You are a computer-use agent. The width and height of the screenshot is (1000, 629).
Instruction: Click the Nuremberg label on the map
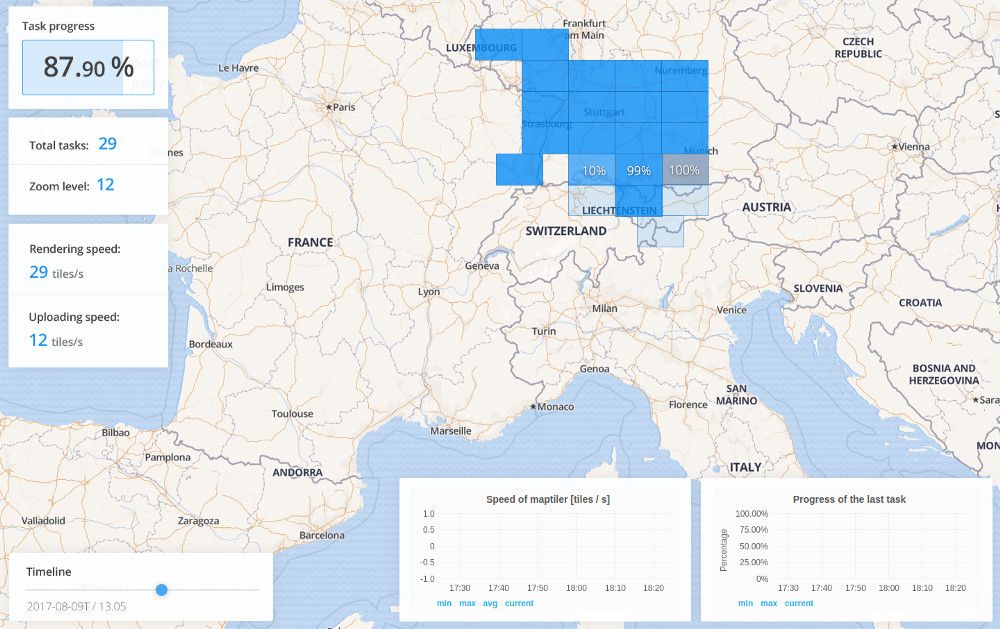pyautogui.click(x=681, y=70)
